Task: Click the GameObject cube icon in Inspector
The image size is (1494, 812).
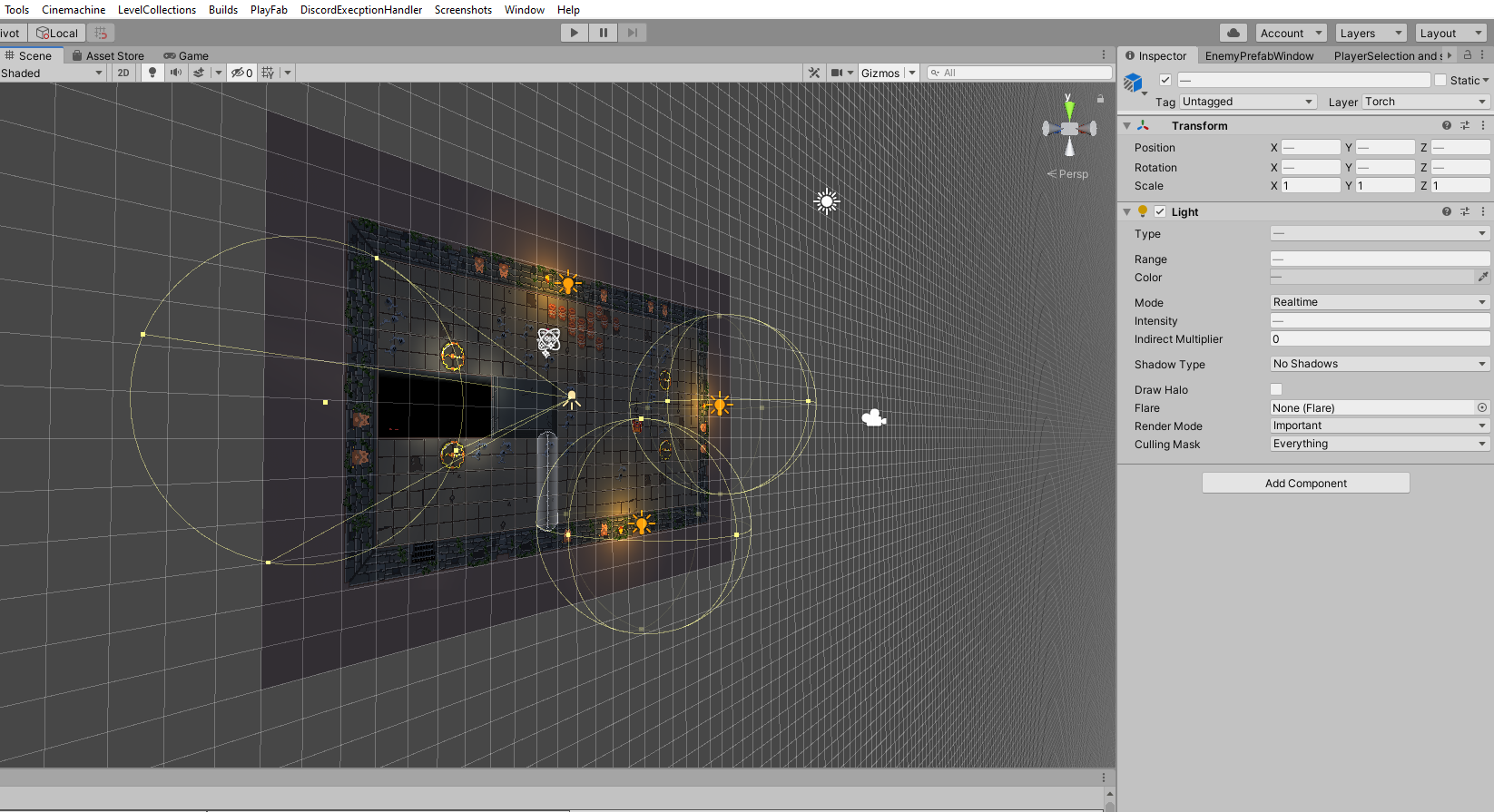Action: pyautogui.click(x=1133, y=83)
